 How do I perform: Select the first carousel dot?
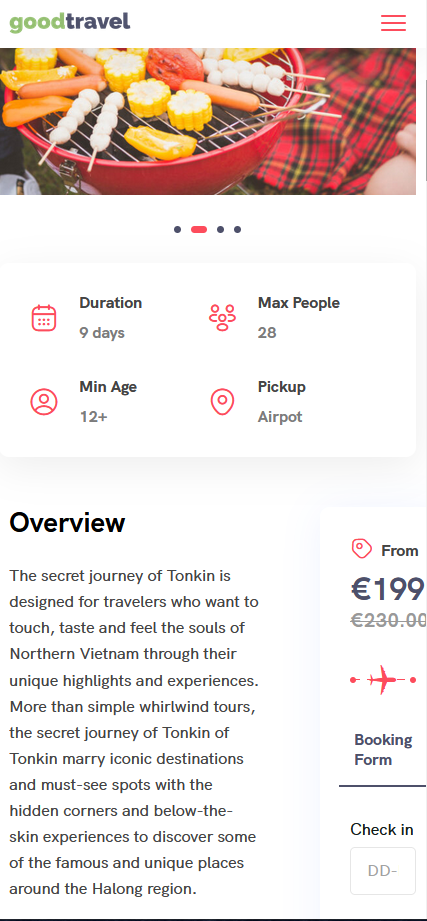click(x=177, y=230)
